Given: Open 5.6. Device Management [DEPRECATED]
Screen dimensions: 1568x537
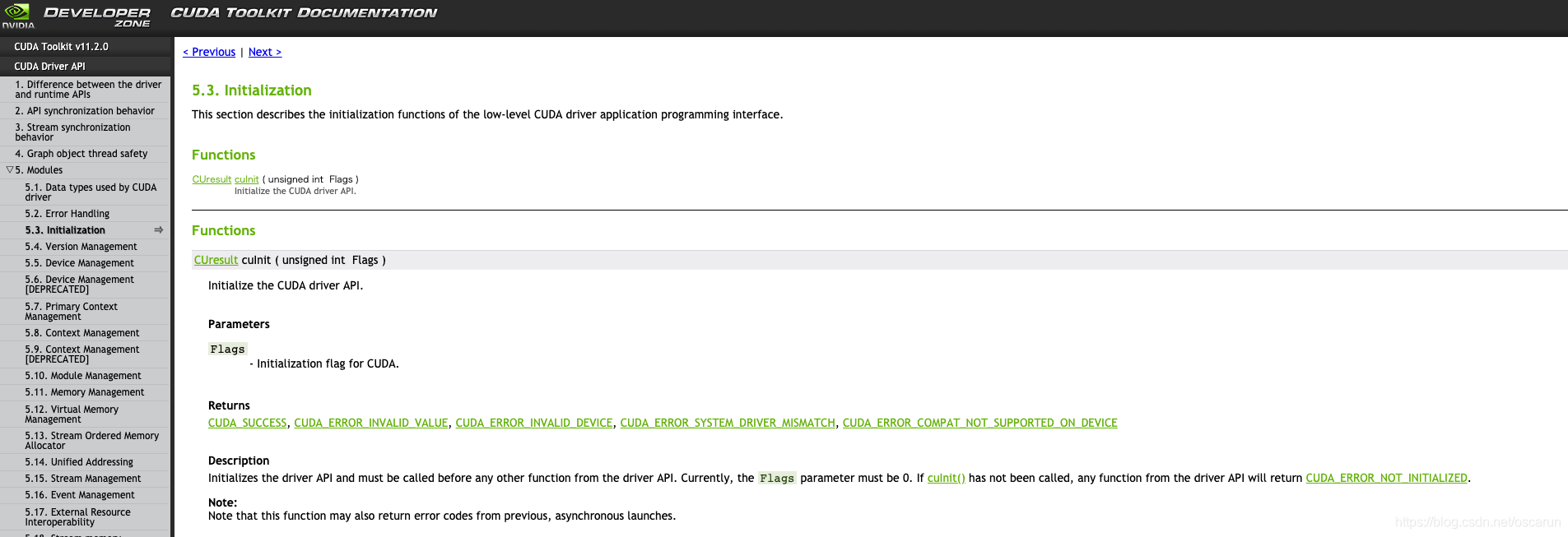Looking at the screenshot, I should (x=79, y=285).
